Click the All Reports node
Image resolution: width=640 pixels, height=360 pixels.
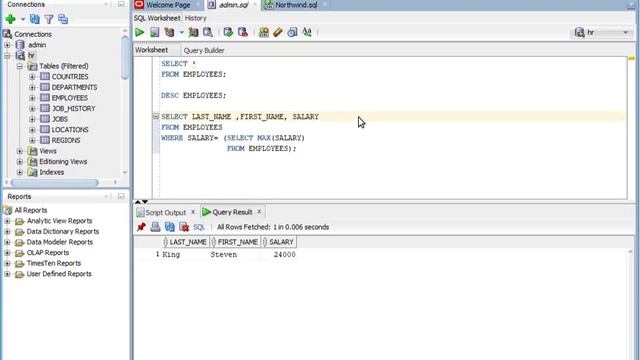[x=31, y=210]
